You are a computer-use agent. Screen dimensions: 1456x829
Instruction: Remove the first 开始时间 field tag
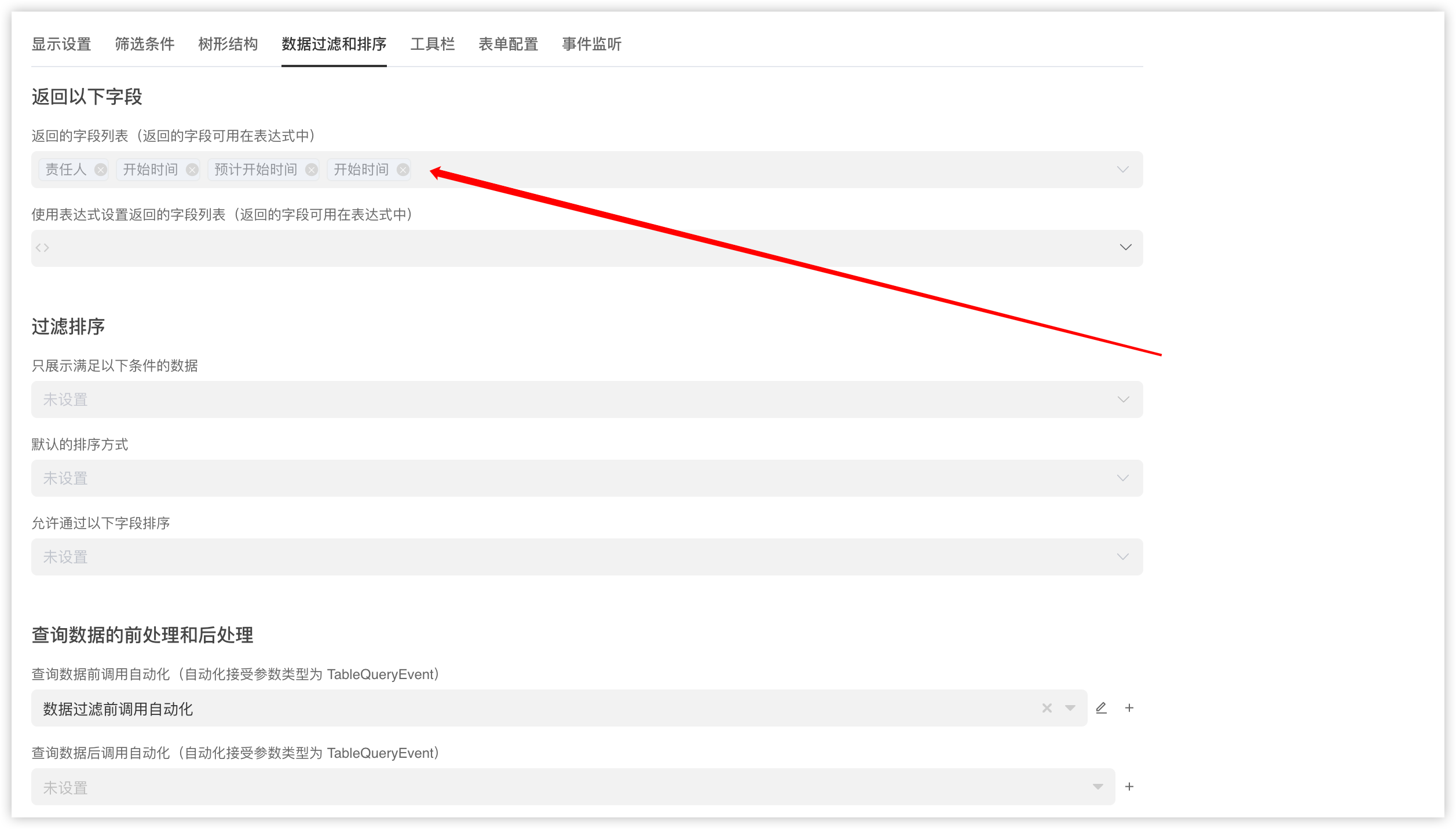193,169
